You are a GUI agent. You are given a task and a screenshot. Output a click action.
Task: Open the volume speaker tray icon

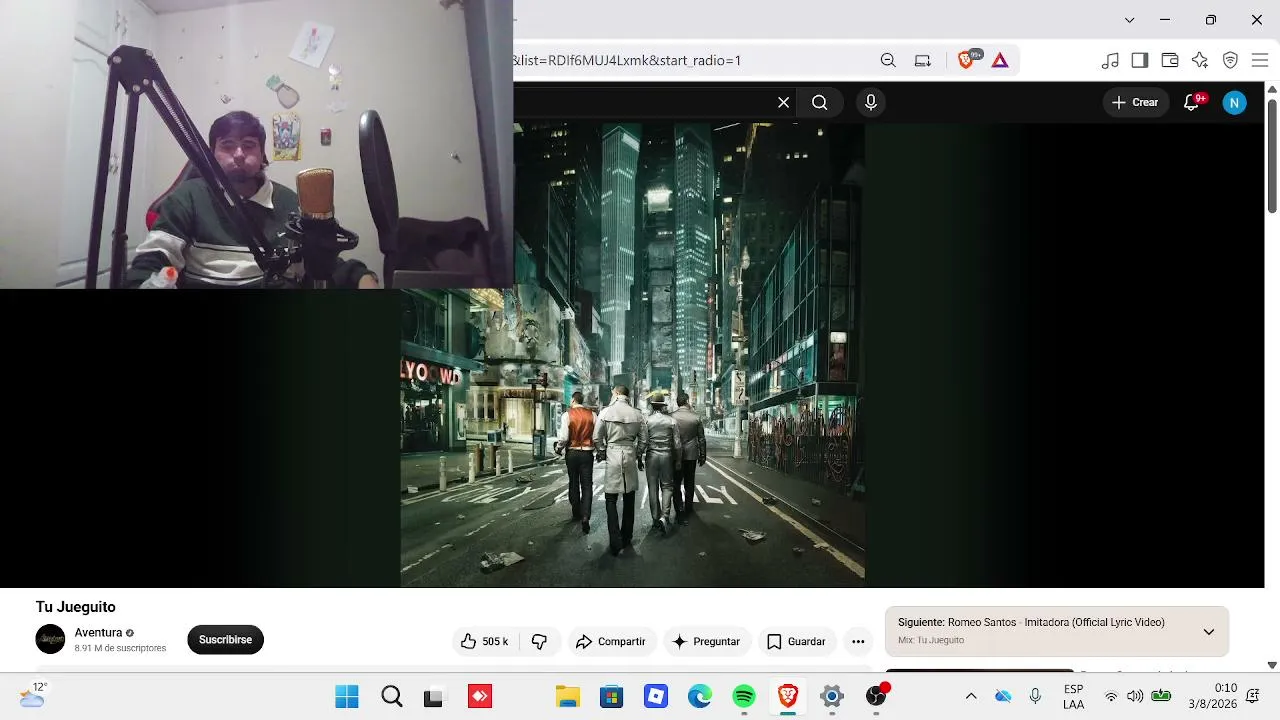coord(1135,696)
